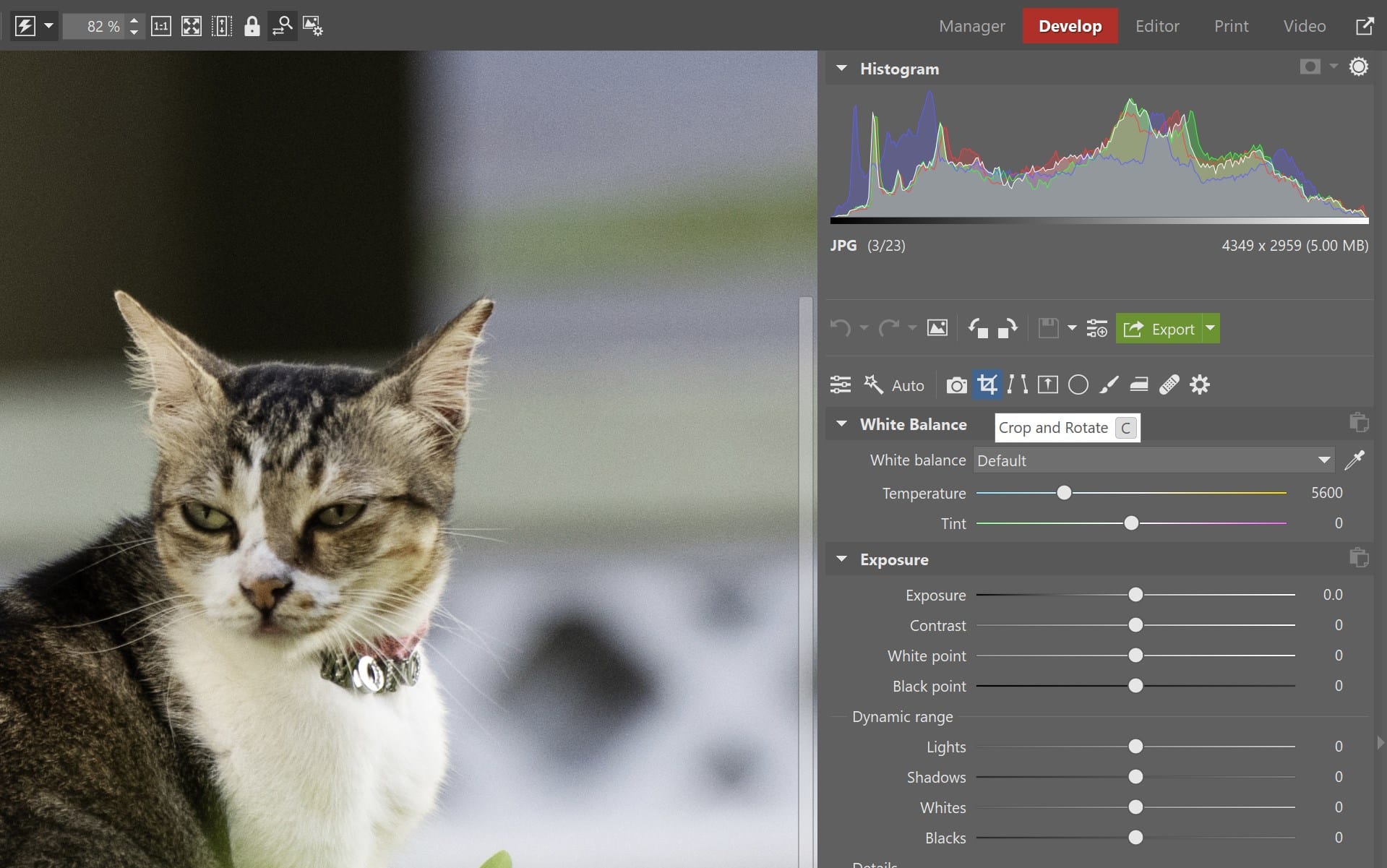Click the save floppy disk icon

tap(1048, 328)
